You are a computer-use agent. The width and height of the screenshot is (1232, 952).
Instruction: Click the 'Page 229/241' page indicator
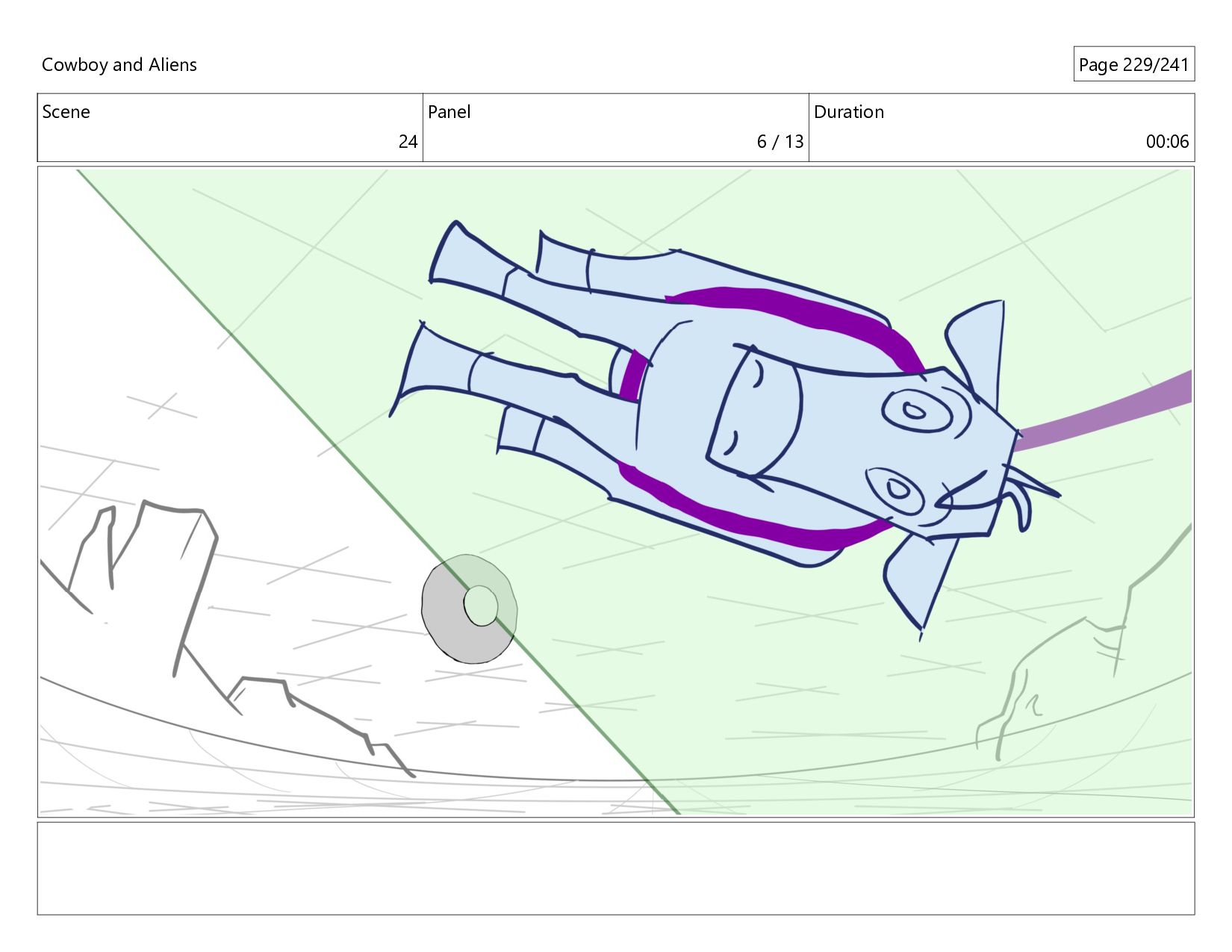(1133, 65)
